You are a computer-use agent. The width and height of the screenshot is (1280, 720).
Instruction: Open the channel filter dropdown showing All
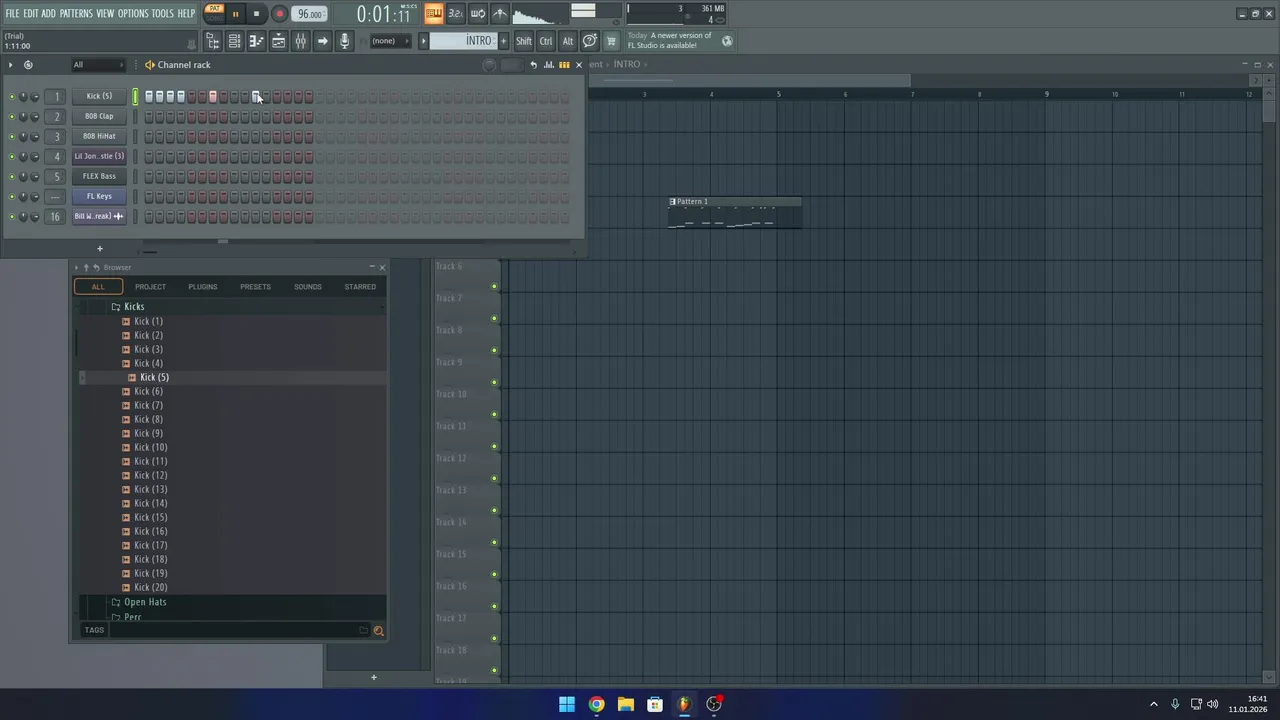tap(97, 65)
